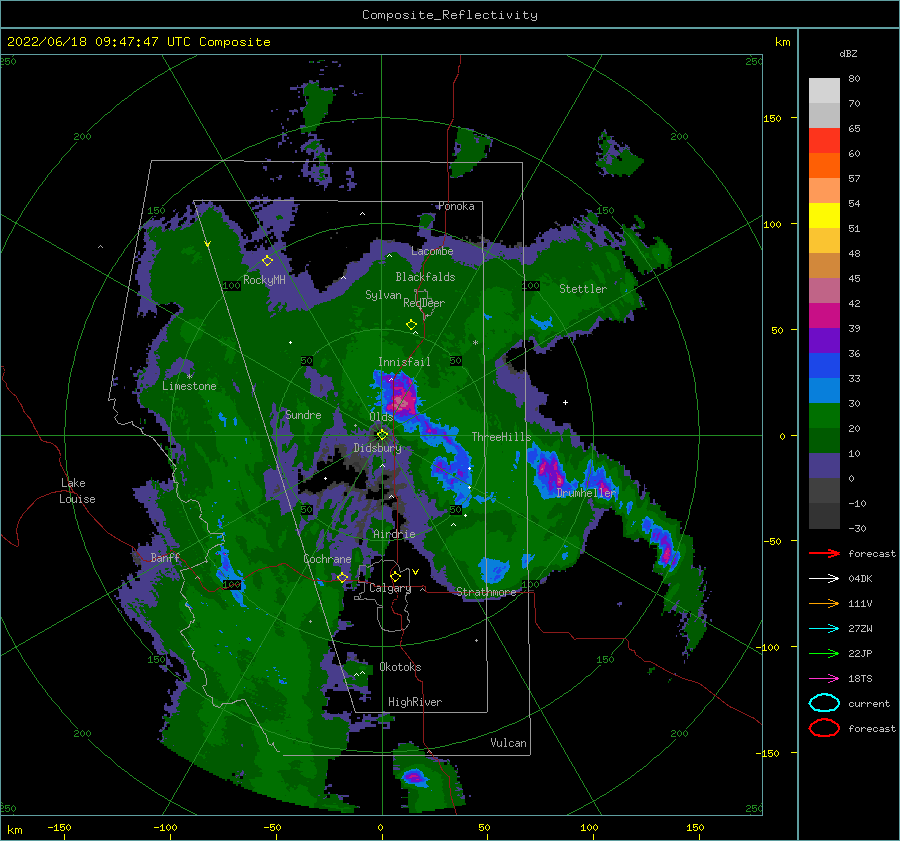Click the yellow diamond marker near RockyMH
The height and width of the screenshot is (841, 900).
pyautogui.click(x=267, y=261)
